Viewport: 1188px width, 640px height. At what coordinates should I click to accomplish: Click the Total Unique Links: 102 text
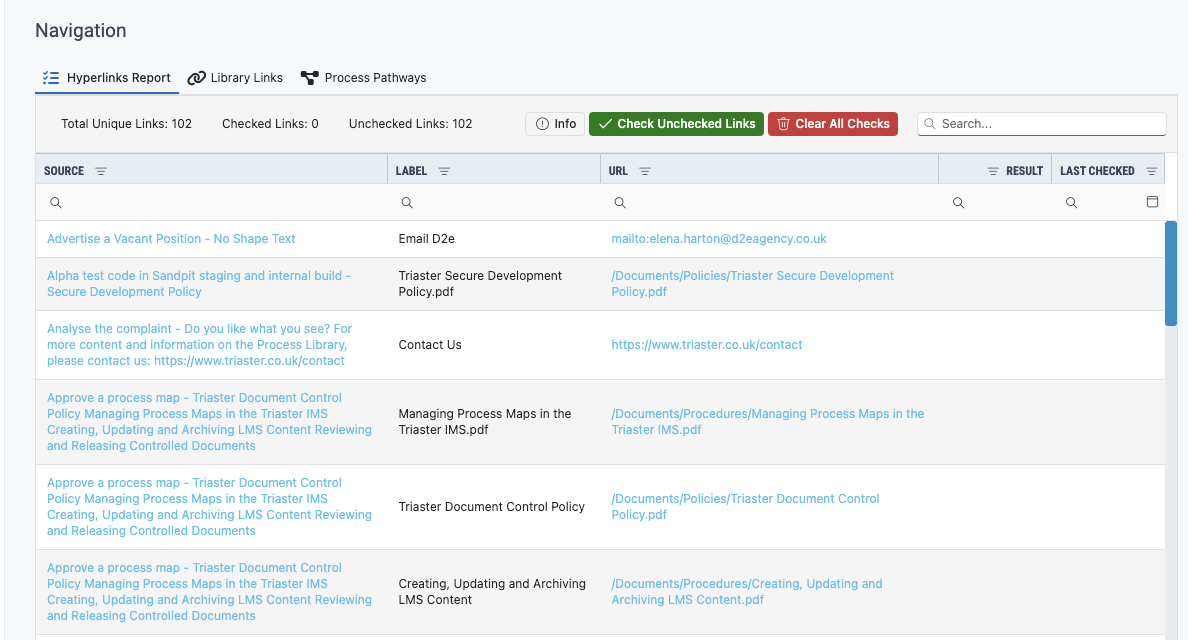[x=127, y=124]
